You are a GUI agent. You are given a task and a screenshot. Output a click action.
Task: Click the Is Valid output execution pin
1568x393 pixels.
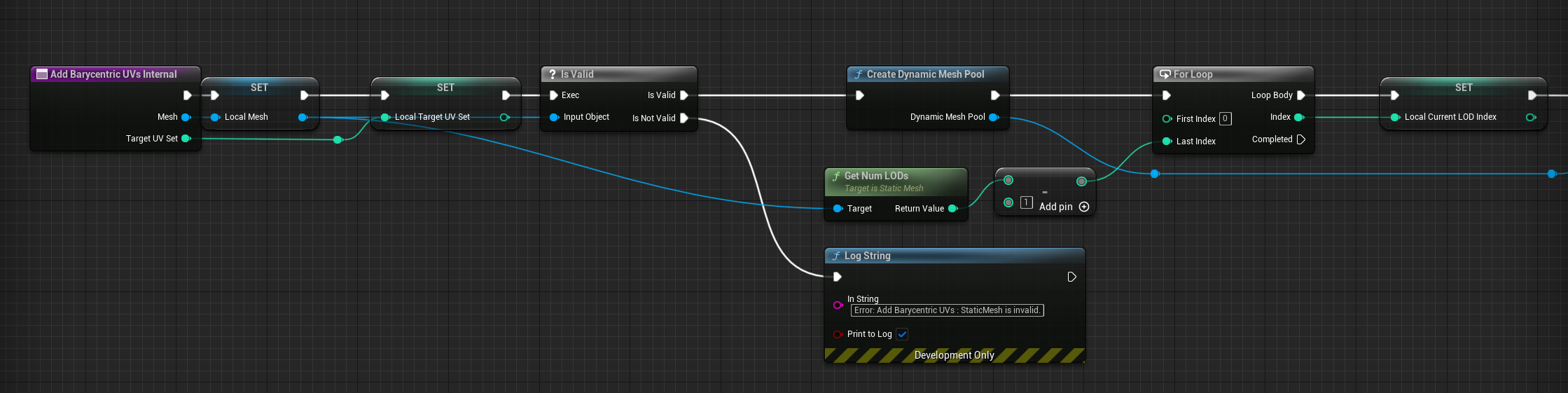coord(684,95)
